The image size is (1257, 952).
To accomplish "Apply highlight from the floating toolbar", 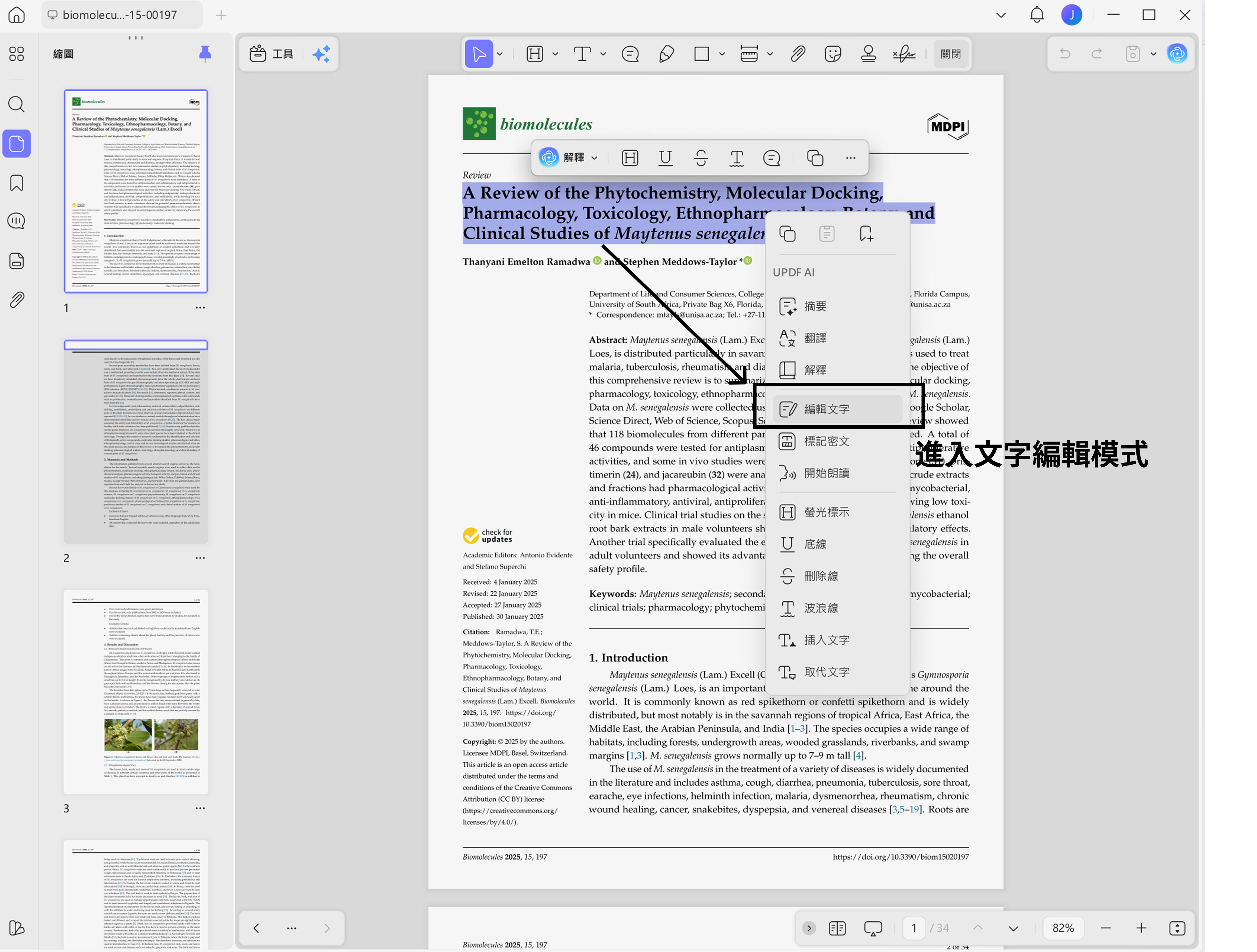I will [630, 157].
